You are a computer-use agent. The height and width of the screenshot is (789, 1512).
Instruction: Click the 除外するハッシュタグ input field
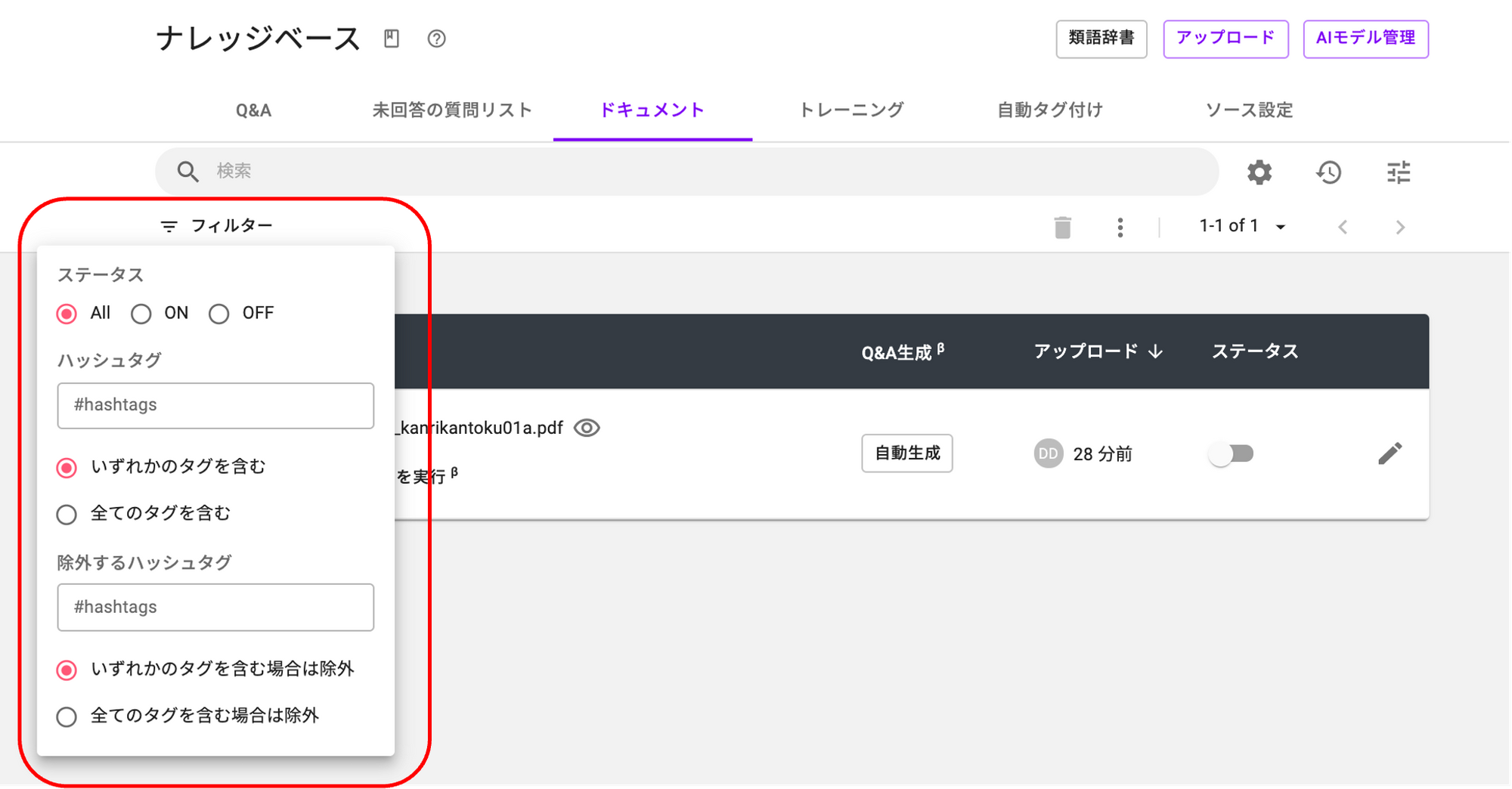[x=215, y=608]
